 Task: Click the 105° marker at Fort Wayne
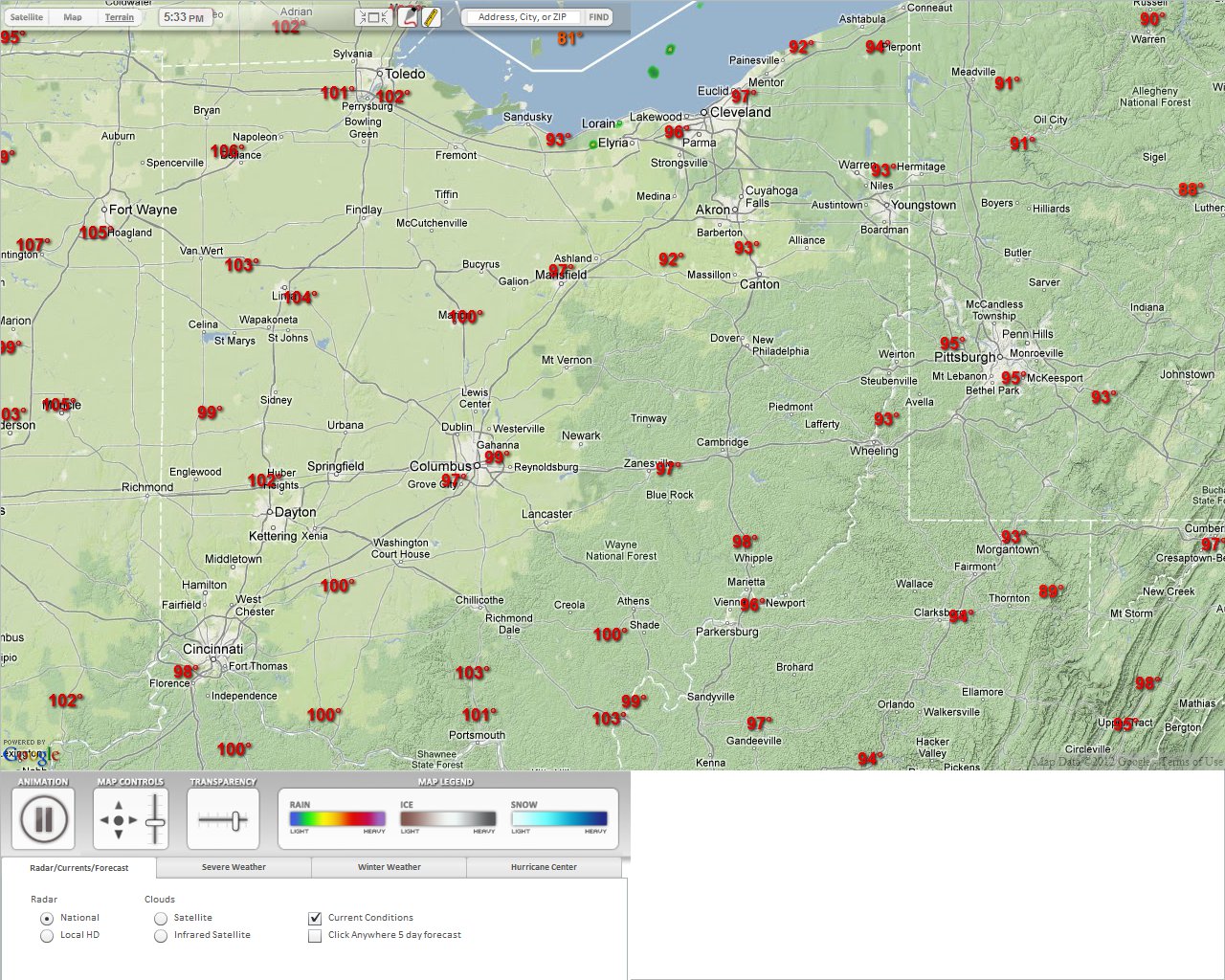click(x=96, y=233)
